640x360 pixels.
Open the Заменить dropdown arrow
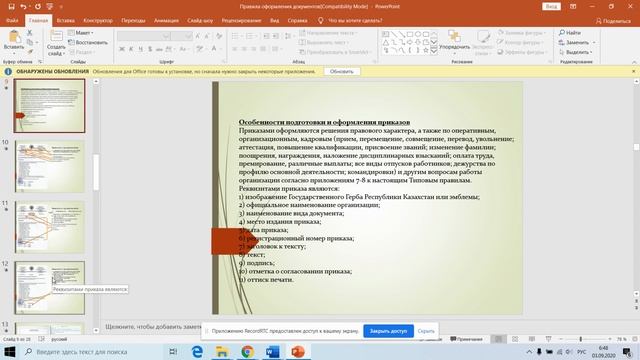click(x=594, y=42)
